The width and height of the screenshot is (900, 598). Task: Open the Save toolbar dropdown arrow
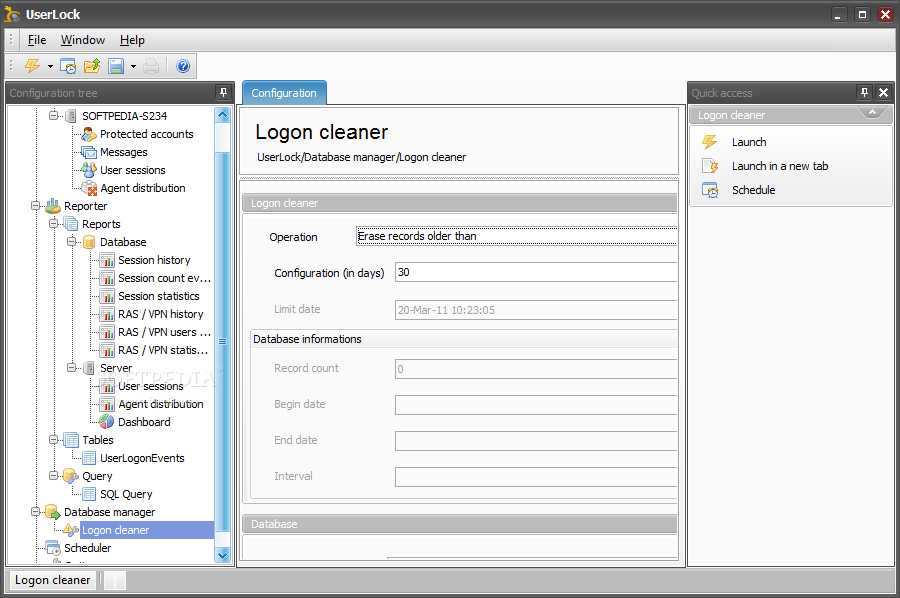[133, 67]
